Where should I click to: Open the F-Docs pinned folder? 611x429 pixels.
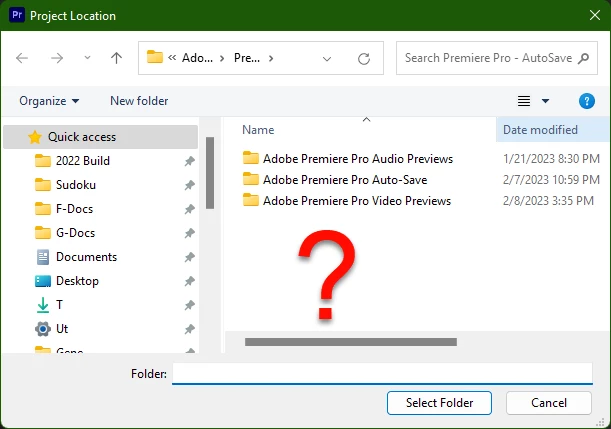click(x=74, y=209)
